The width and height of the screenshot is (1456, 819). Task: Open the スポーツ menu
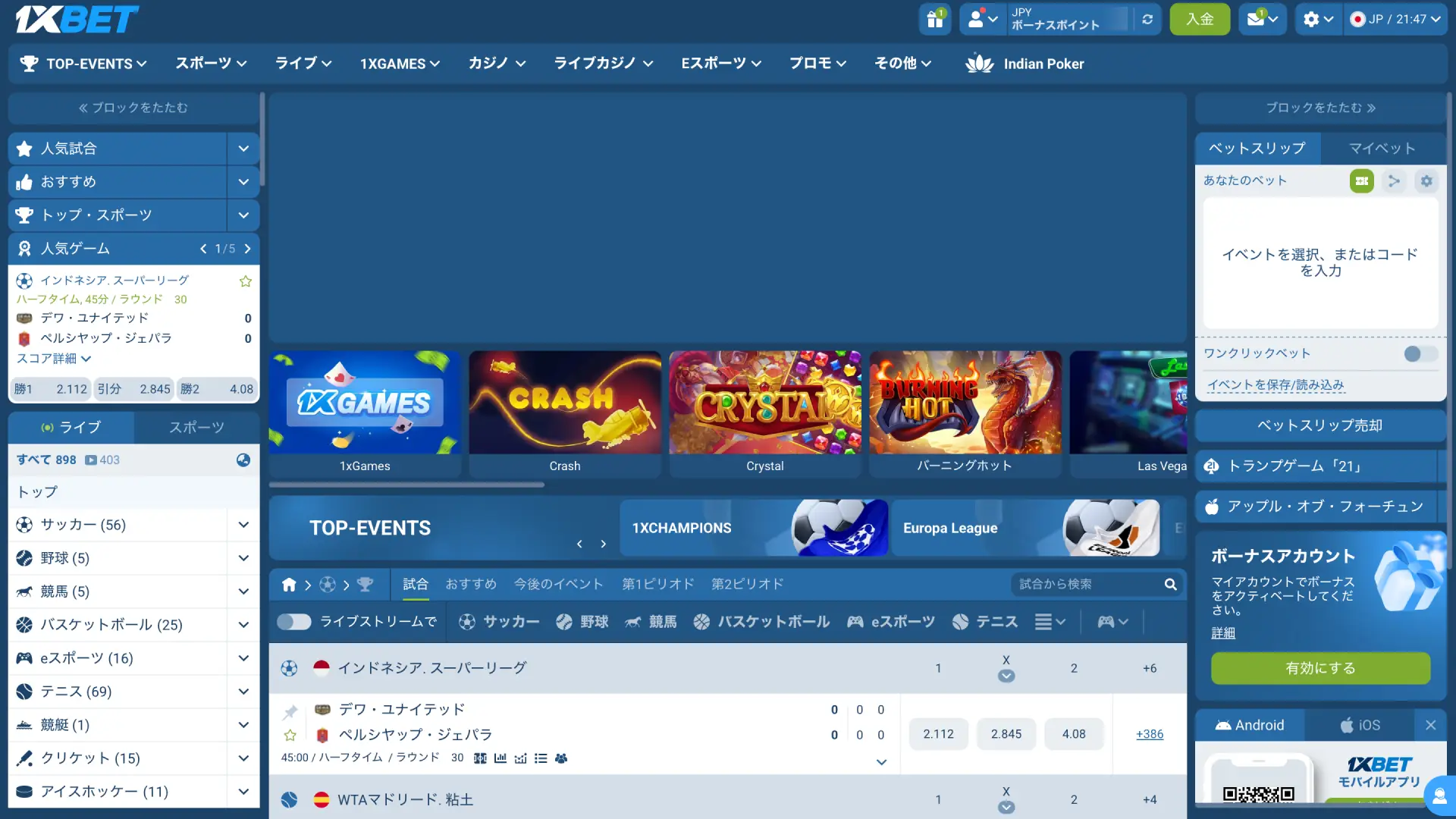pyautogui.click(x=211, y=64)
